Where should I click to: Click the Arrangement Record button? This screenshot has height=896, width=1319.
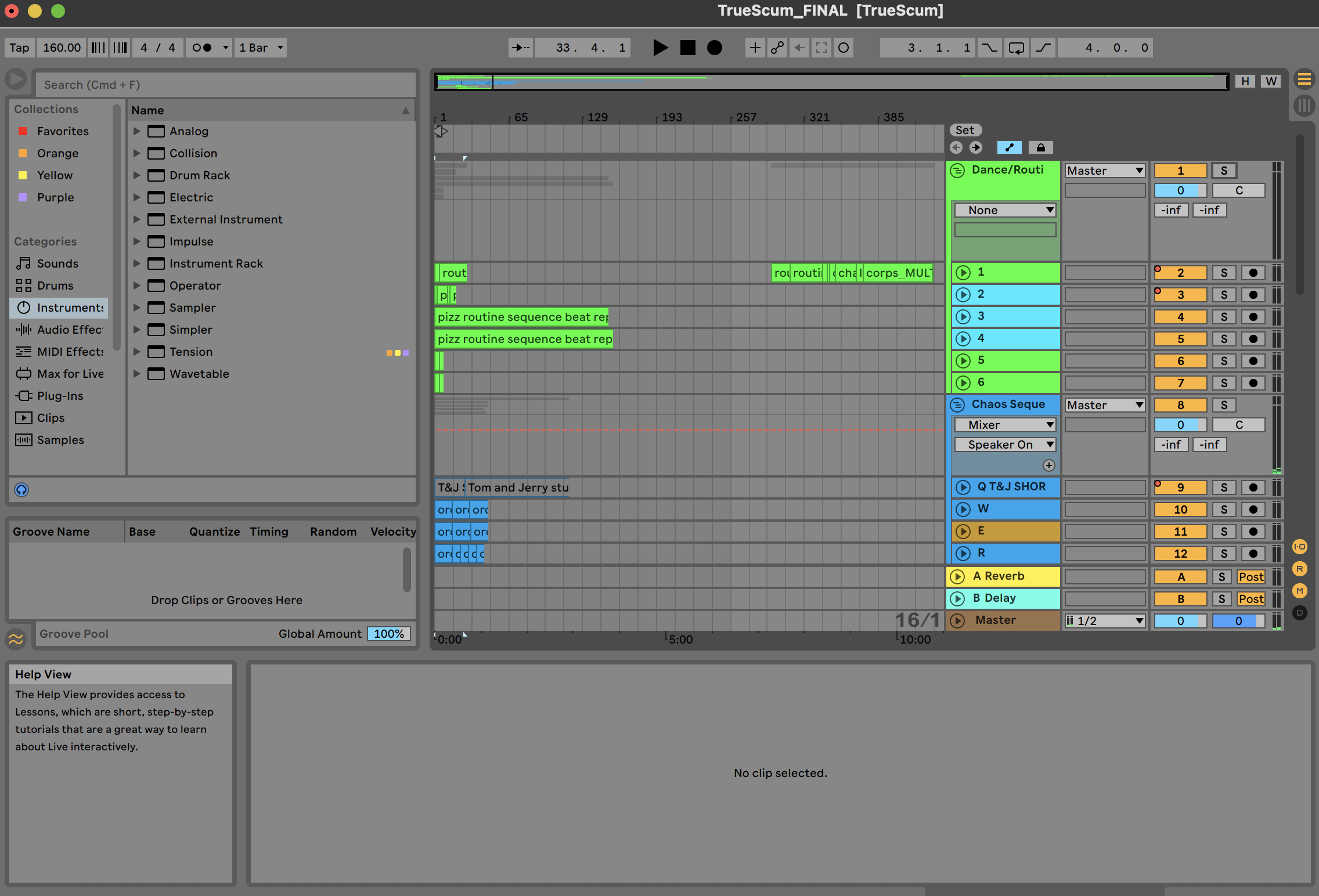point(715,48)
